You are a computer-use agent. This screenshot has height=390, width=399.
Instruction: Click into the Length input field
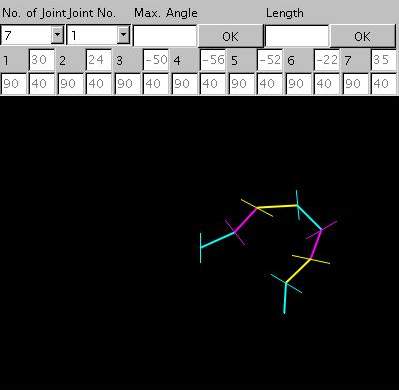(297, 36)
